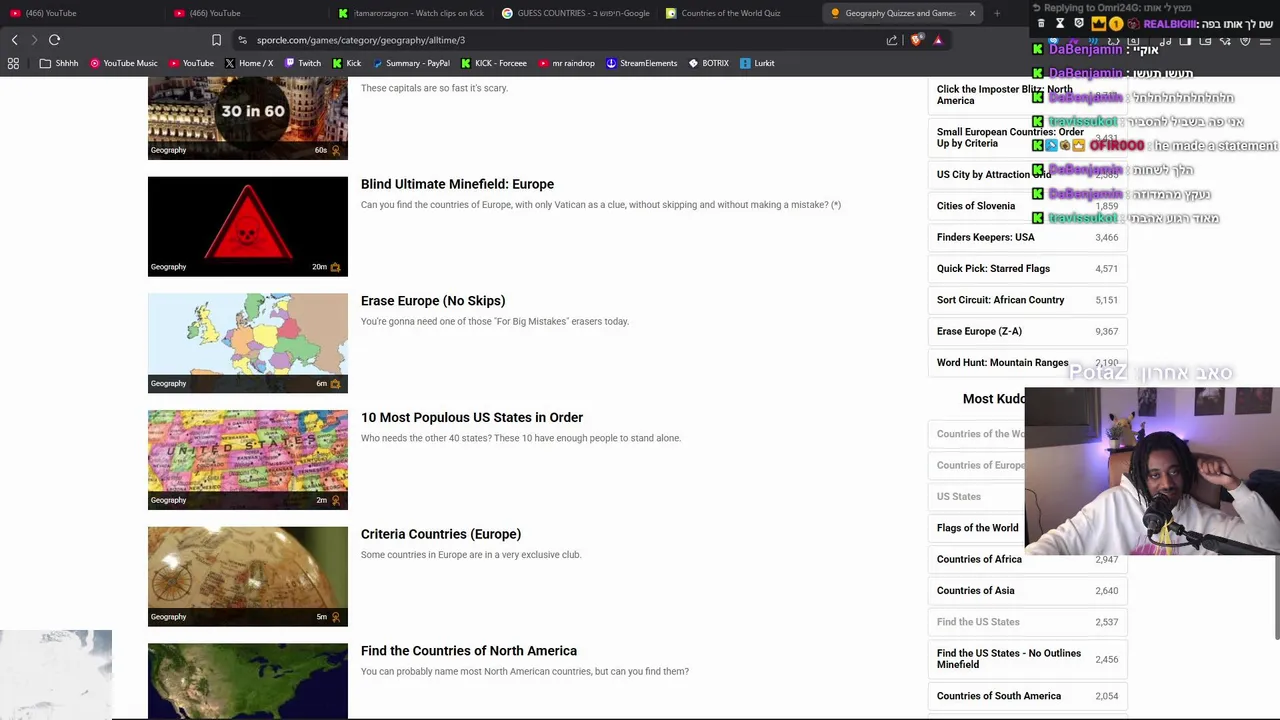The width and height of the screenshot is (1280, 720).
Task: Open the Brave Rewards triangle icon
Action: pos(938,40)
